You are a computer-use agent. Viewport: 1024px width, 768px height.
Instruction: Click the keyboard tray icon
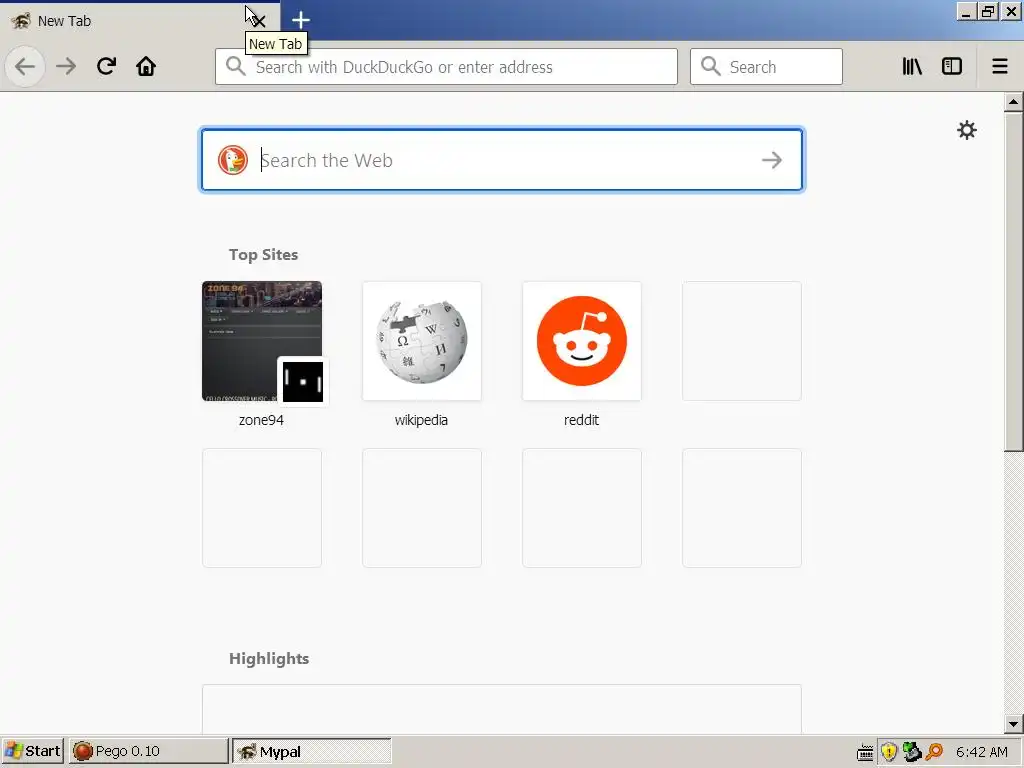pos(865,752)
